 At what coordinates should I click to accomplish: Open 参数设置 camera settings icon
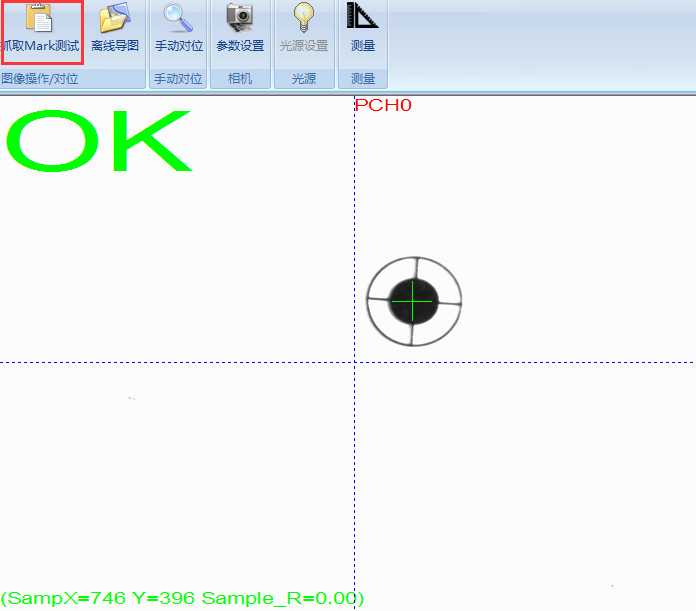pos(240,19)
